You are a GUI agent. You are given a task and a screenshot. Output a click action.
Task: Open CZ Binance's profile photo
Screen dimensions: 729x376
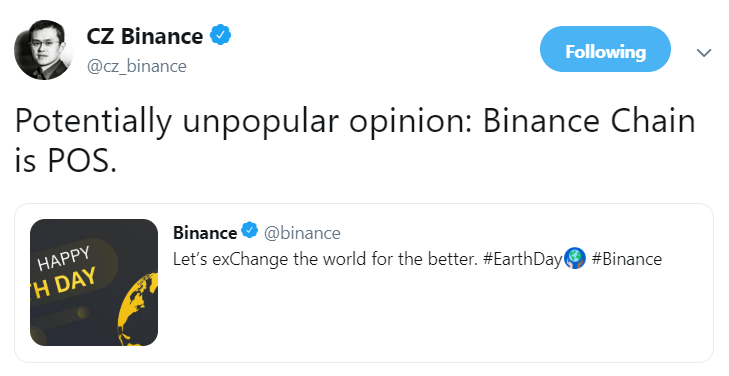click(43, 50)
